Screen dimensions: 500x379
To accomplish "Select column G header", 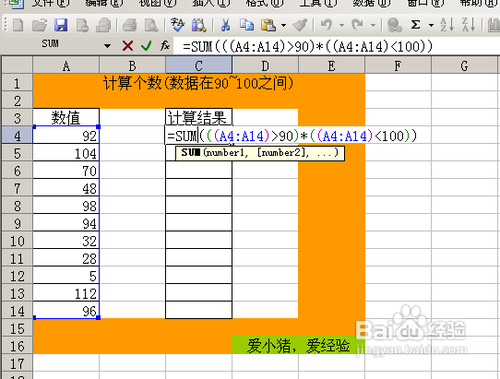I will (x=464, y=66).
